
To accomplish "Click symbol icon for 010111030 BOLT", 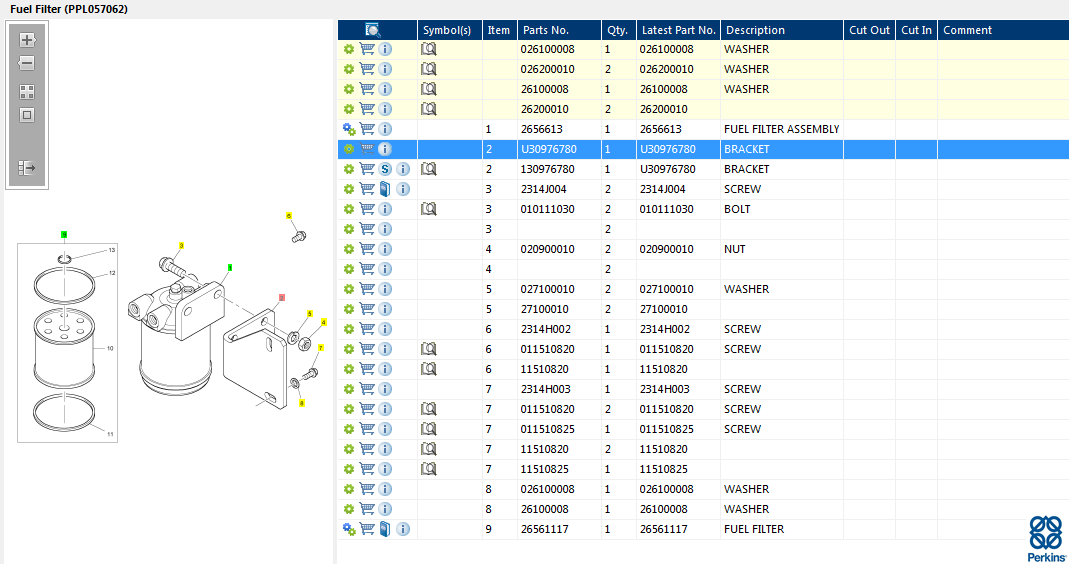I will tap(428, 209).
